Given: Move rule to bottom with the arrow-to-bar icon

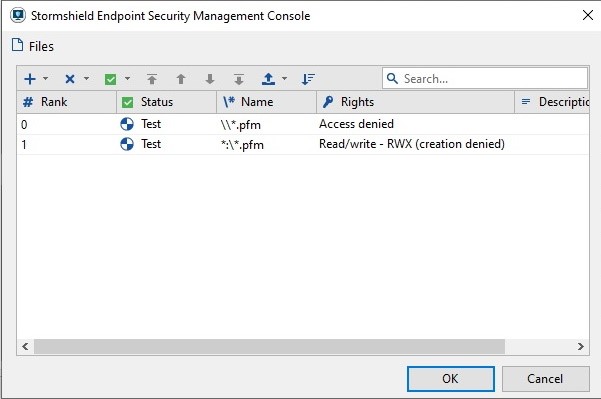Looking at the screenshot, I should tap(239, 79).
